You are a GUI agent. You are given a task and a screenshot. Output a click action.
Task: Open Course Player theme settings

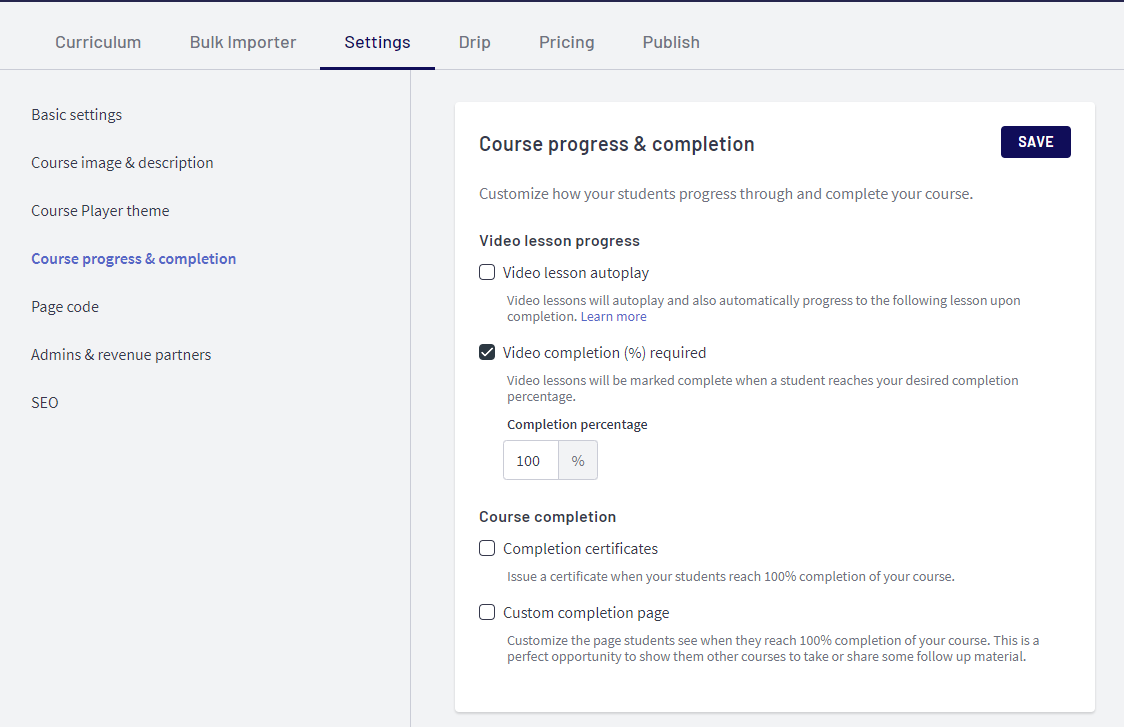(100, 210)
